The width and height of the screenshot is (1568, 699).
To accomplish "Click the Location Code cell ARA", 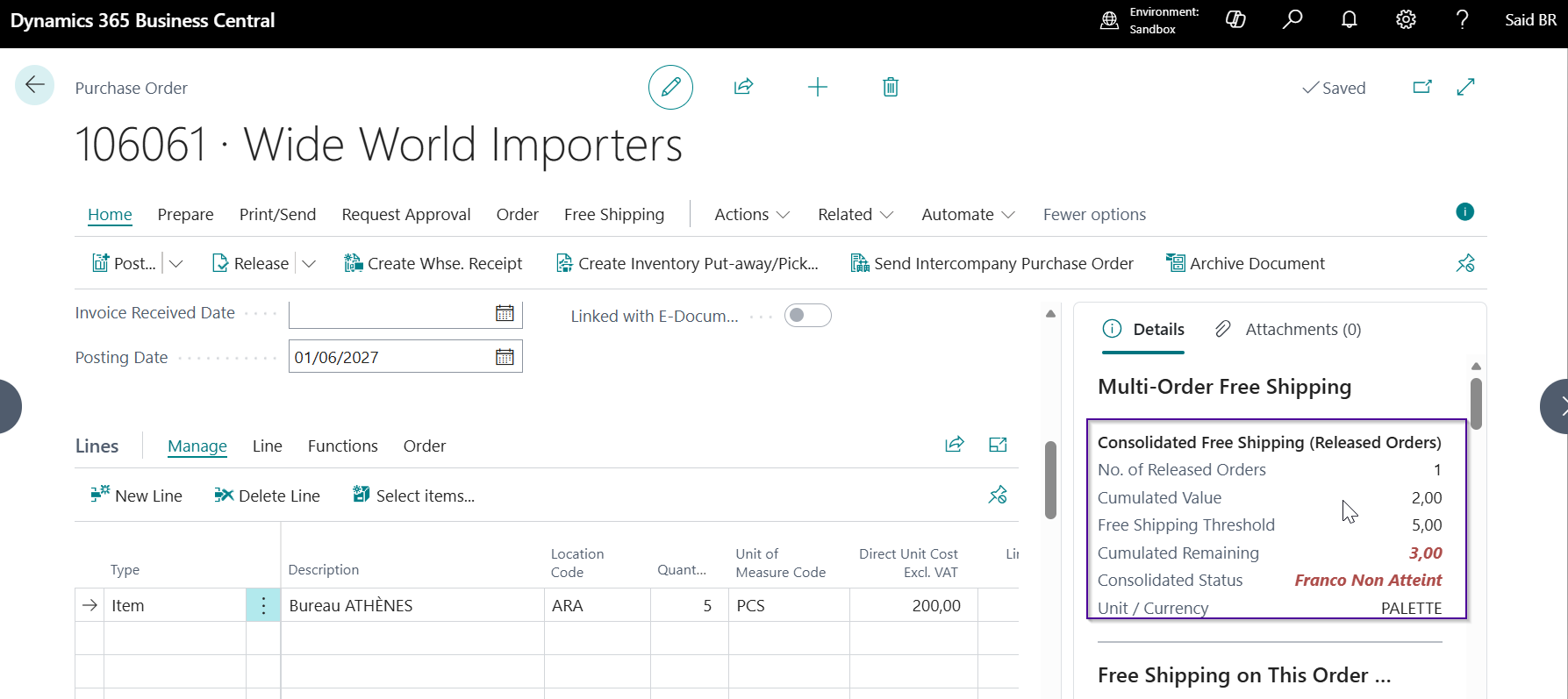I will pos(597,605).
